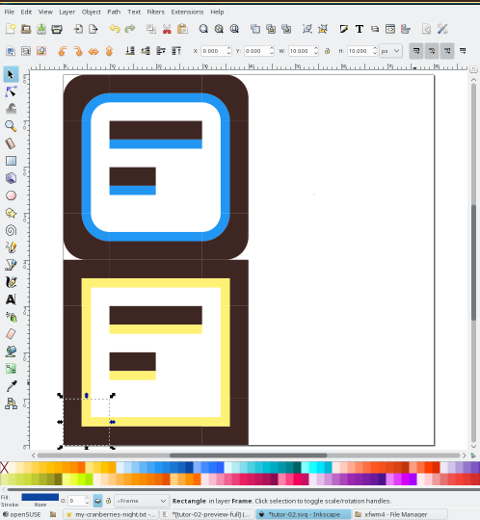Select the Node edit tool
480x520 pixels.
click(x=11, y=91)
